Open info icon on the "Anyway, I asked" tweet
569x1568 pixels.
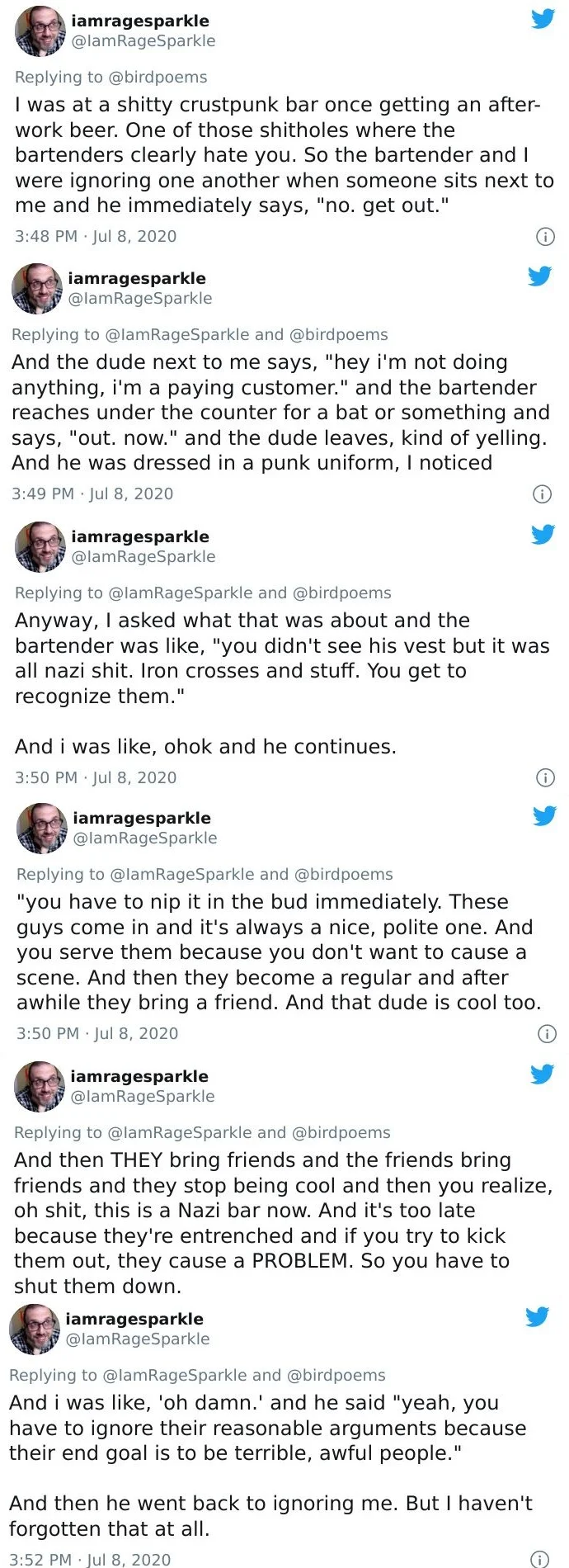(545, 778)
